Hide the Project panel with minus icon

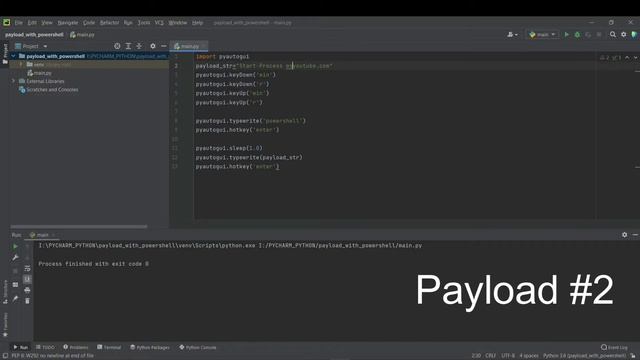pos(164,47)
